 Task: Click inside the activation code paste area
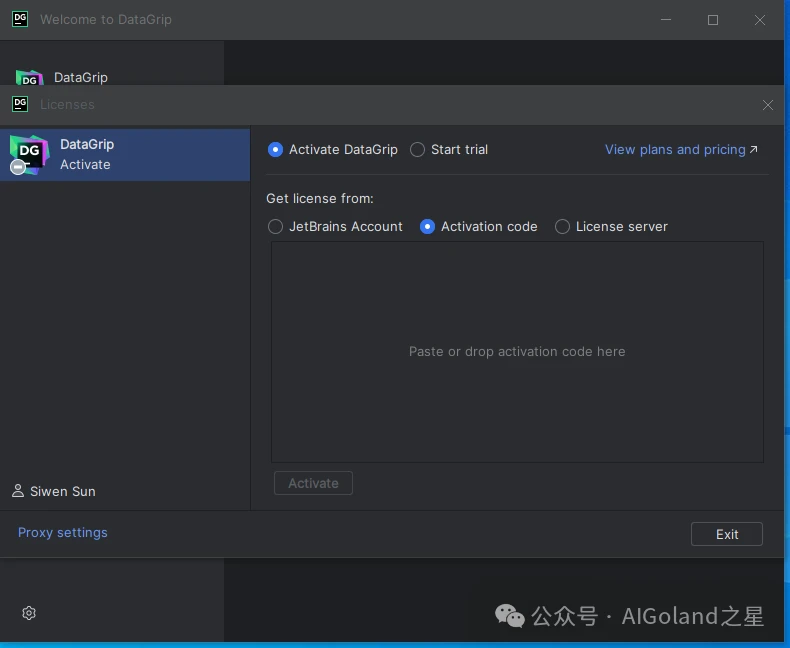pyautogui.click(x=517, y=352)
